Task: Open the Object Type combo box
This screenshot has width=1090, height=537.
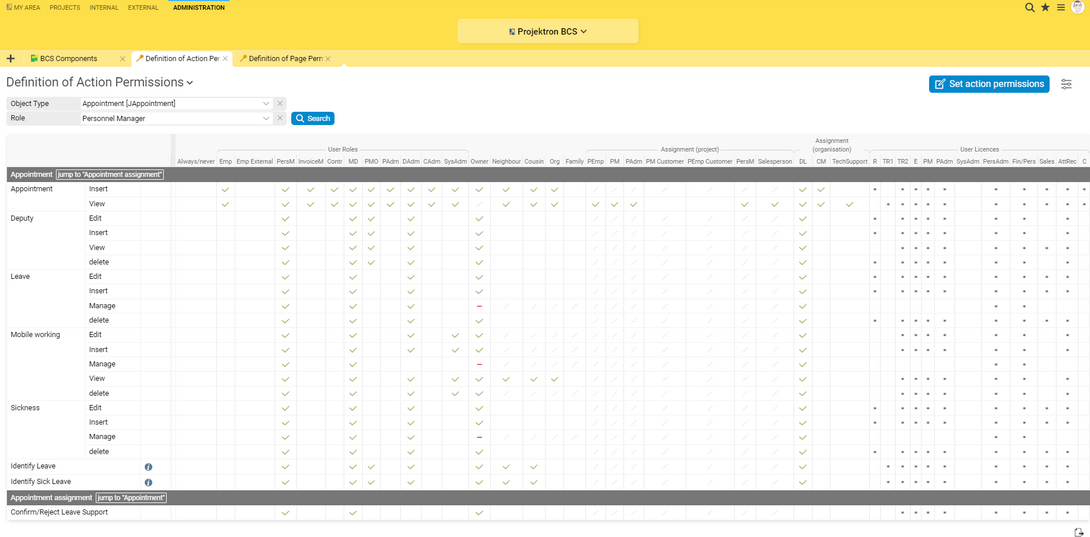Action: coord(175,103)
